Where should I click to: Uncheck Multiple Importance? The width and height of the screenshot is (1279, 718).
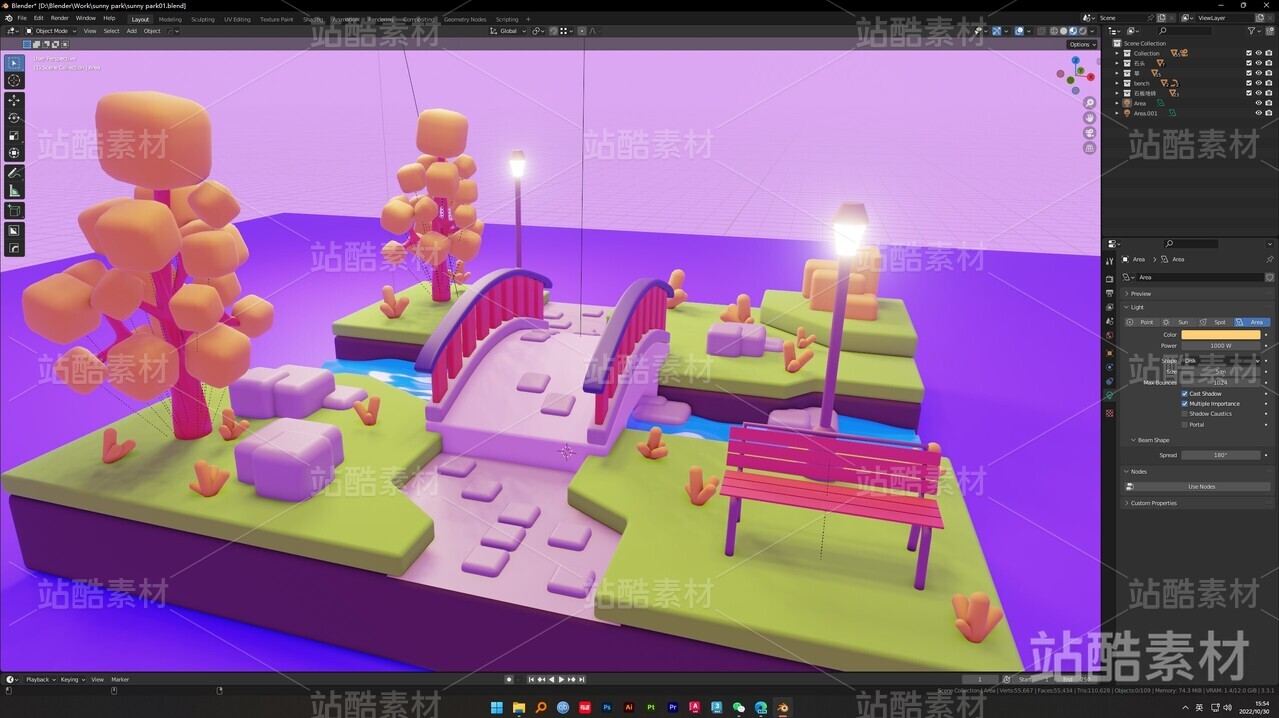pyautogui.click(x=1185, y=404)
